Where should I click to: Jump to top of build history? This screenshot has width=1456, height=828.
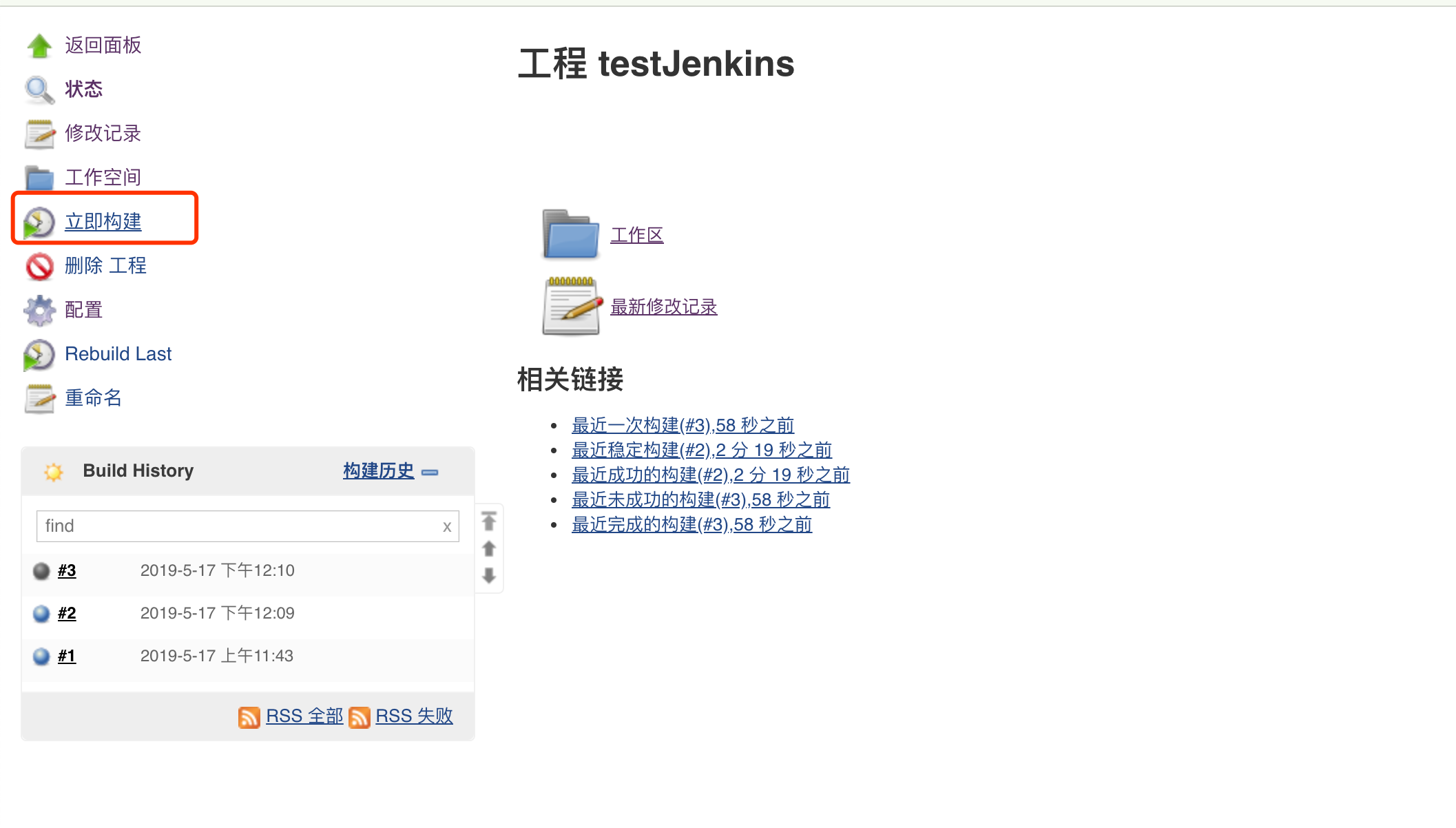pos(489,521)
